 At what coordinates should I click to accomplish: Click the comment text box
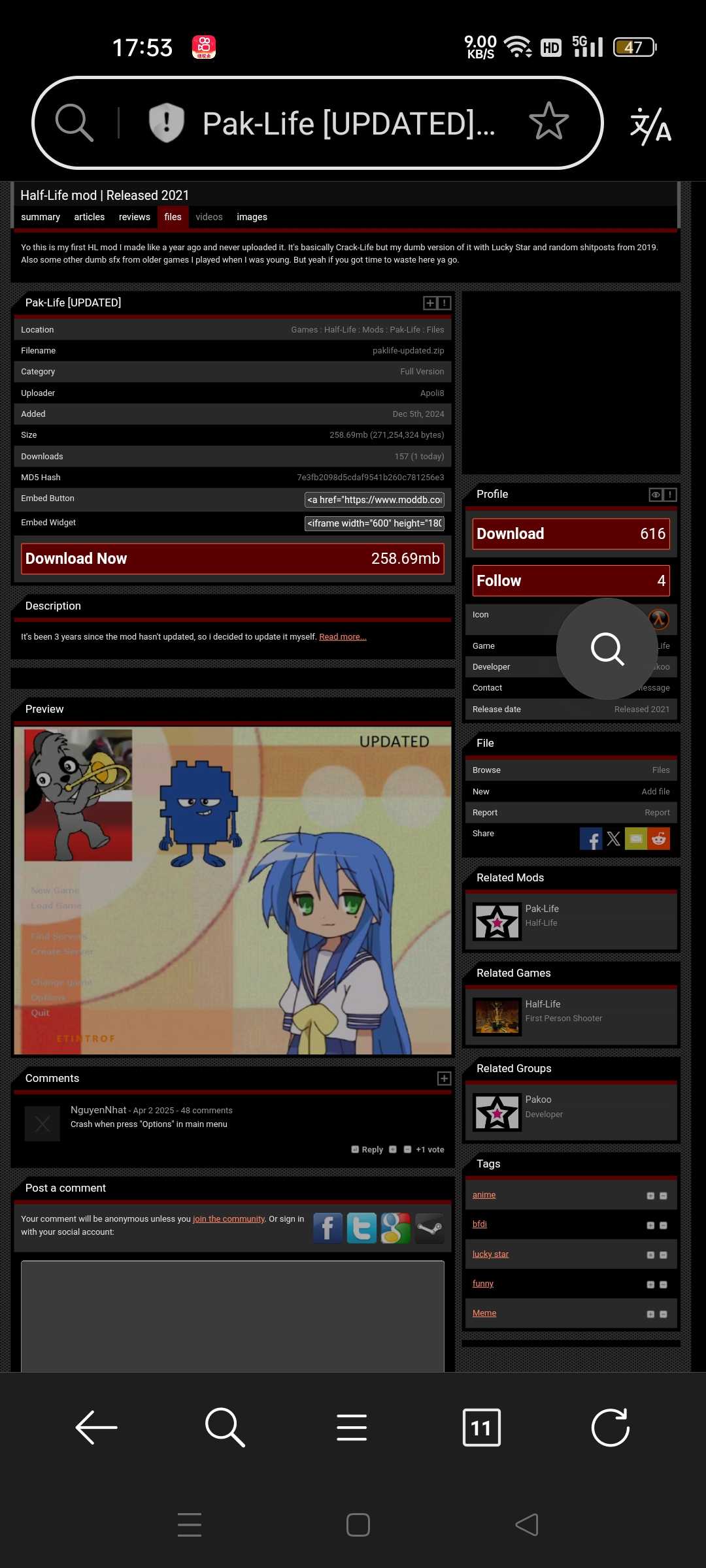coord(232,1316)
